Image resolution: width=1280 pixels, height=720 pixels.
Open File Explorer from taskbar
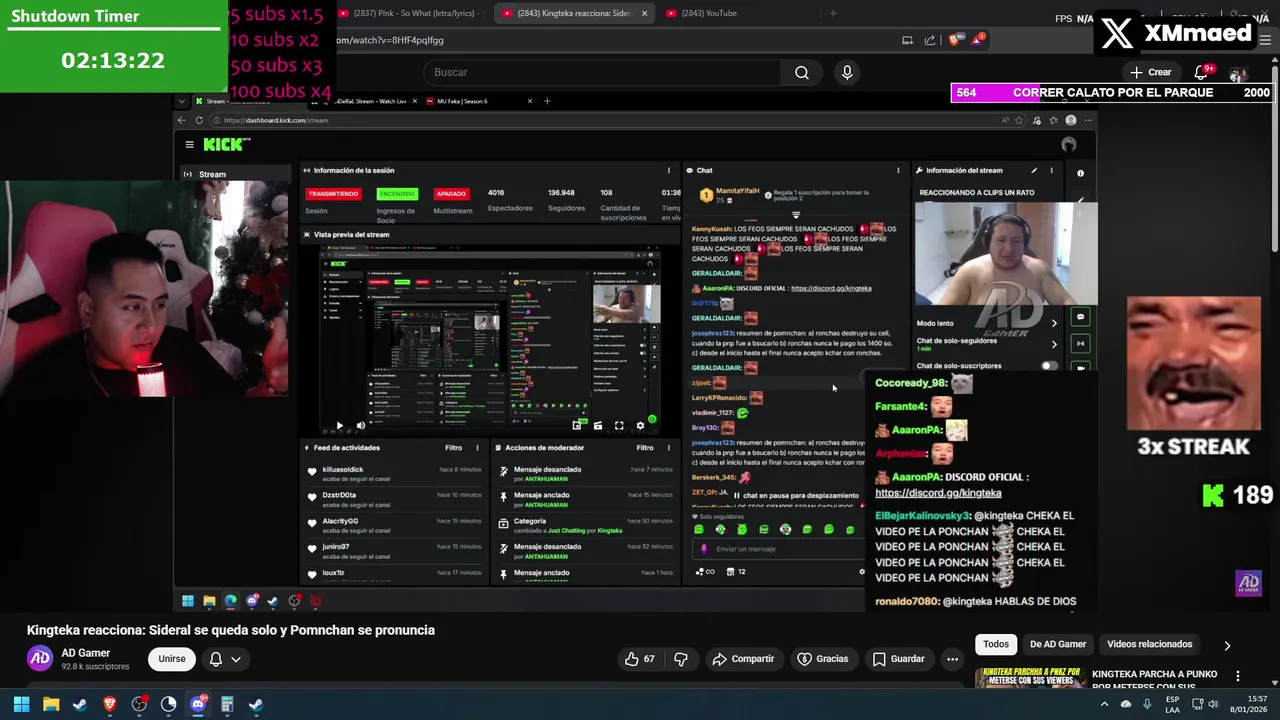(x=51, y=704)
